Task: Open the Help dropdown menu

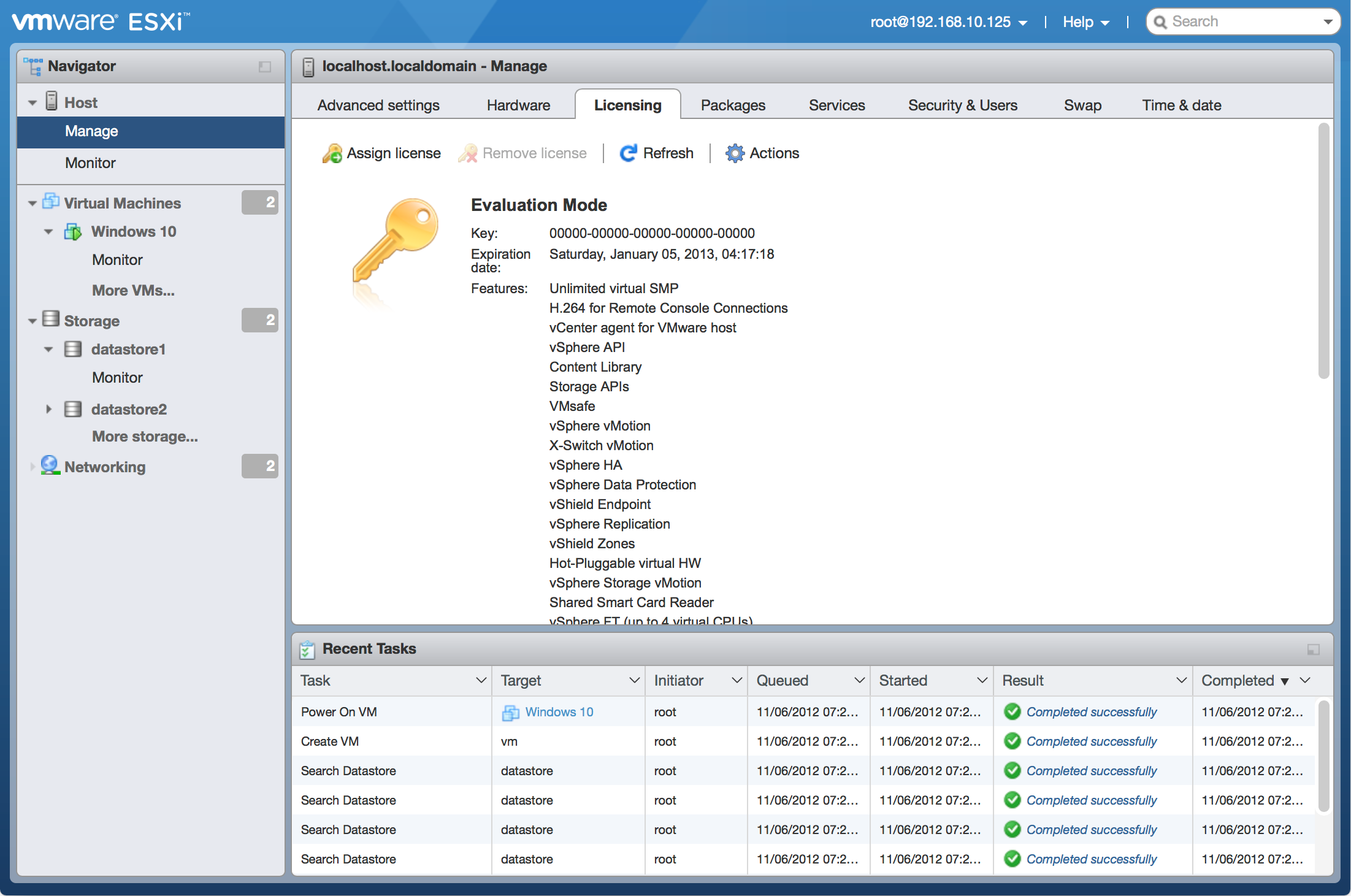Action: point(1085,22)
